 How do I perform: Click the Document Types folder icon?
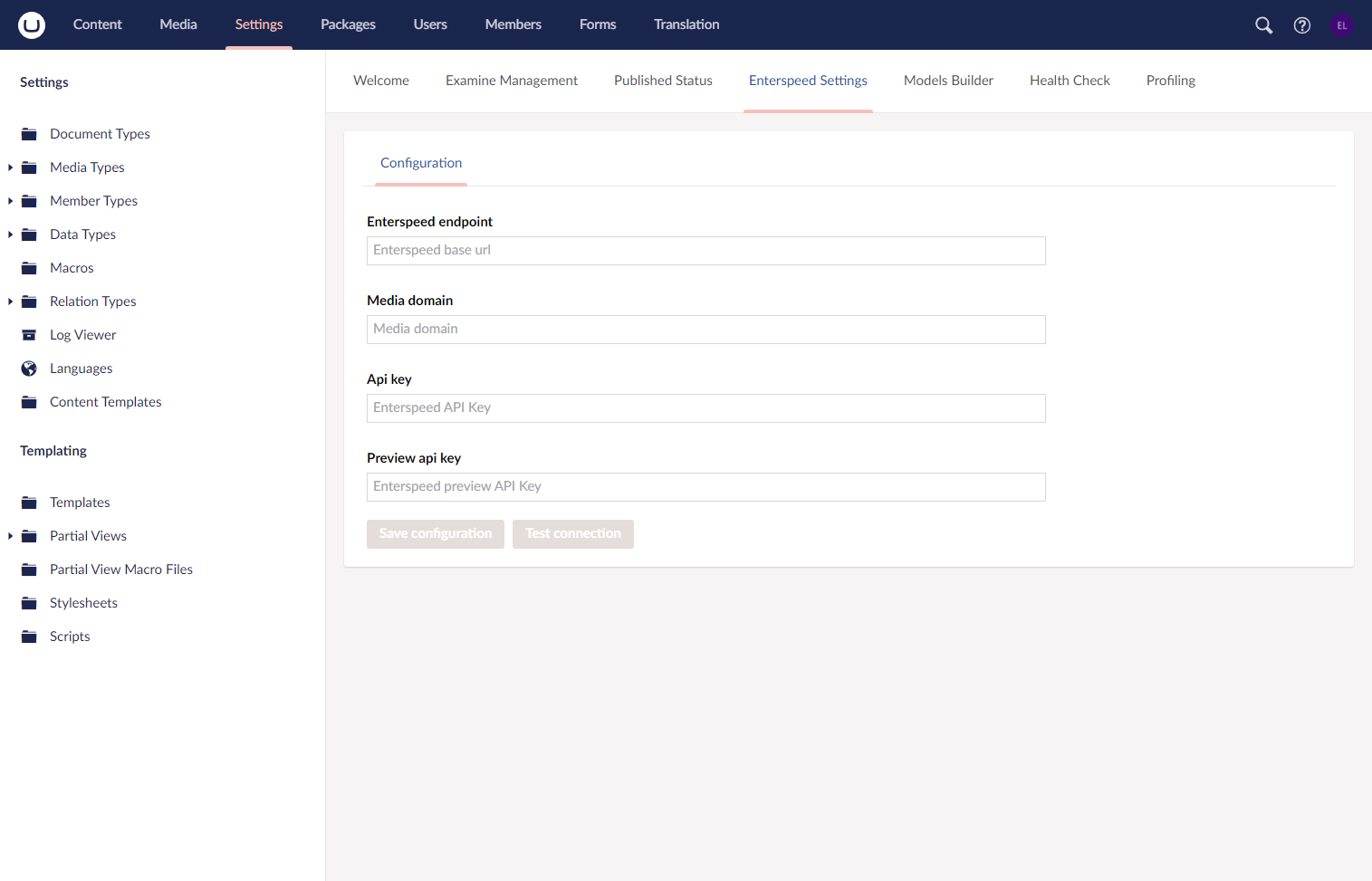tap(29, 134)
